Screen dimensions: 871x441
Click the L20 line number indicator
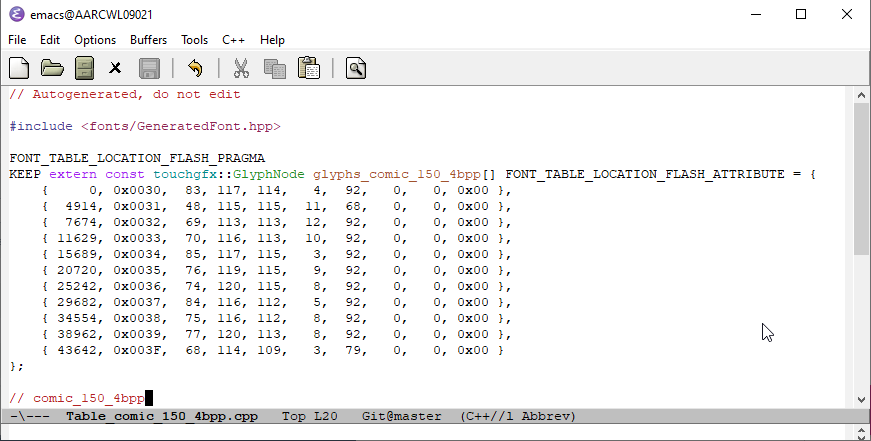[x=326, y=416]
